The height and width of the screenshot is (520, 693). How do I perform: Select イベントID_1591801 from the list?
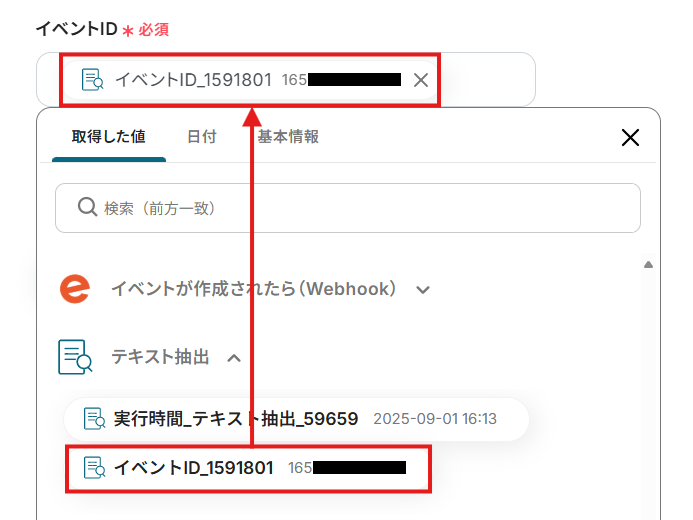point(248,468)
